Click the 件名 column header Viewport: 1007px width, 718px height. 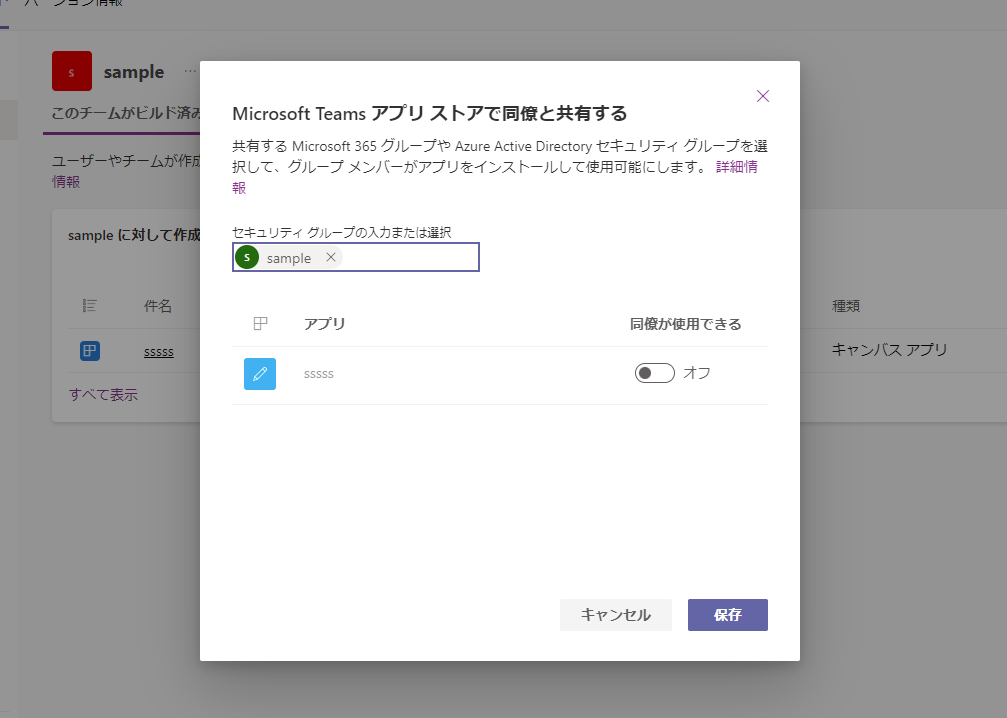[157, 306]
